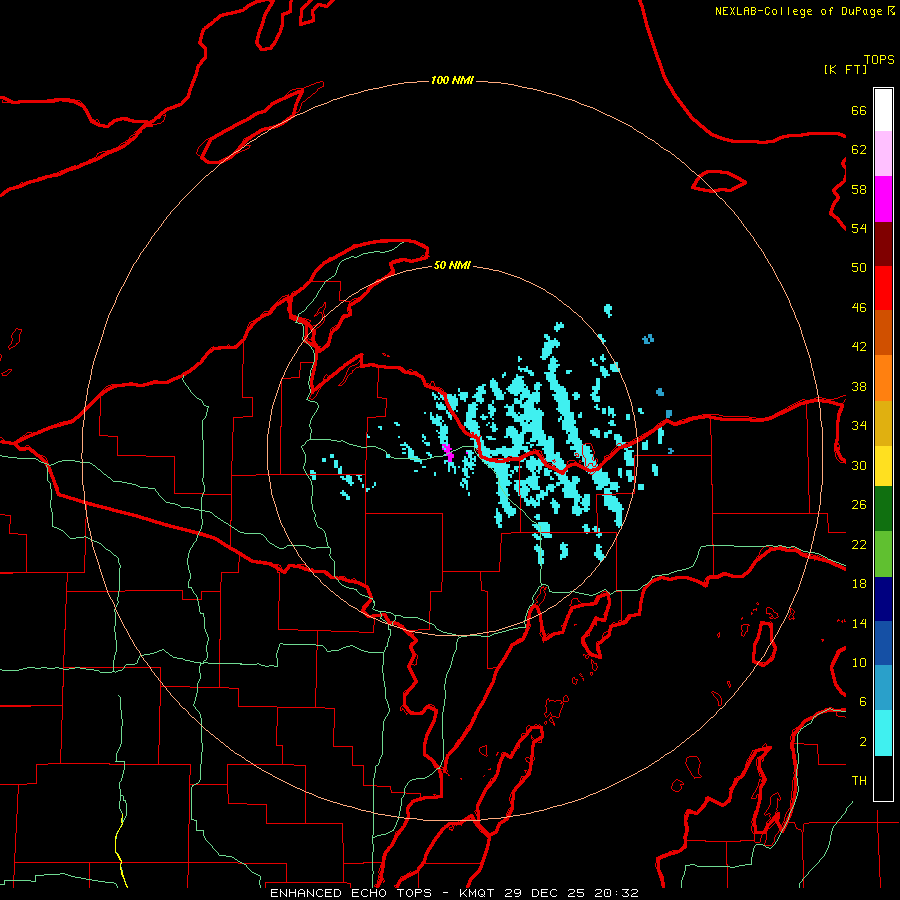Select the 100 NMI range ring label
Viewport: 900px width, 900px height.
452,80
